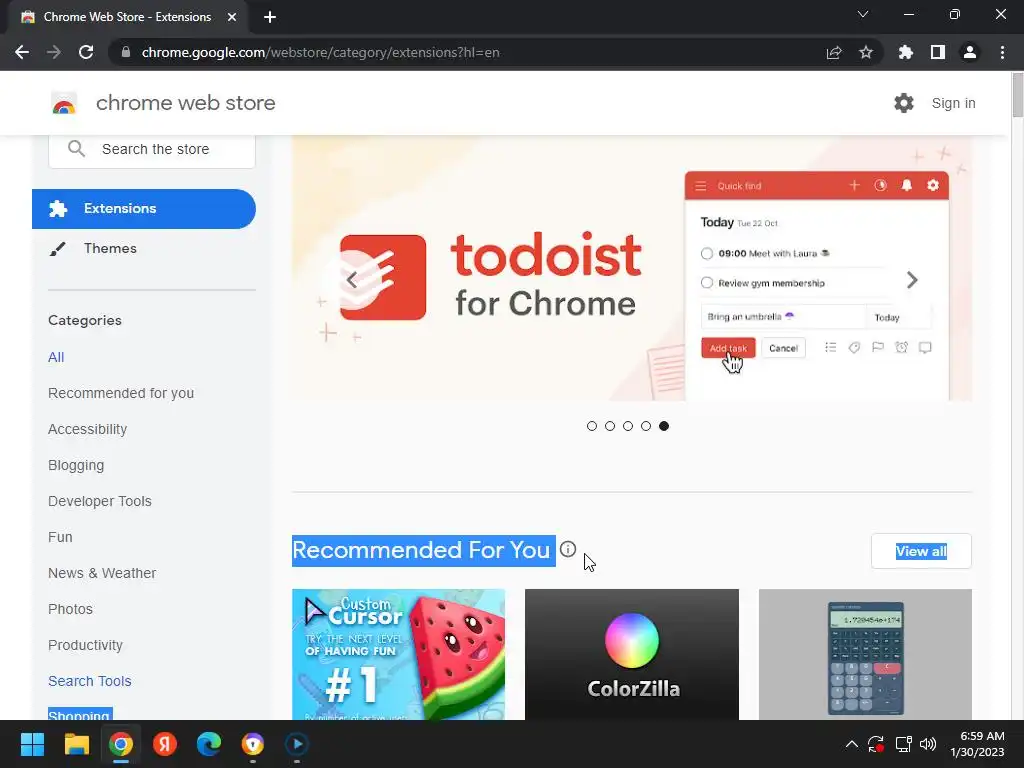Click the Categories heading text
This screenshot has width=1024, height=768.
[x=85, y=320]
